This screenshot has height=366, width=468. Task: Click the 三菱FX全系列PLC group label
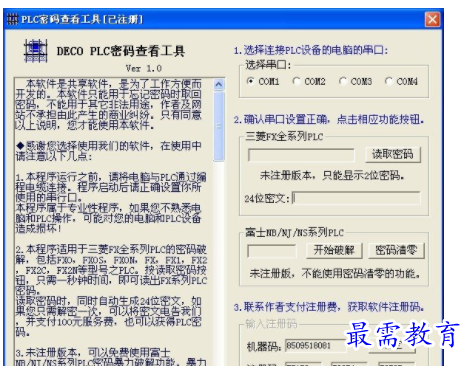tap(284, 136)
